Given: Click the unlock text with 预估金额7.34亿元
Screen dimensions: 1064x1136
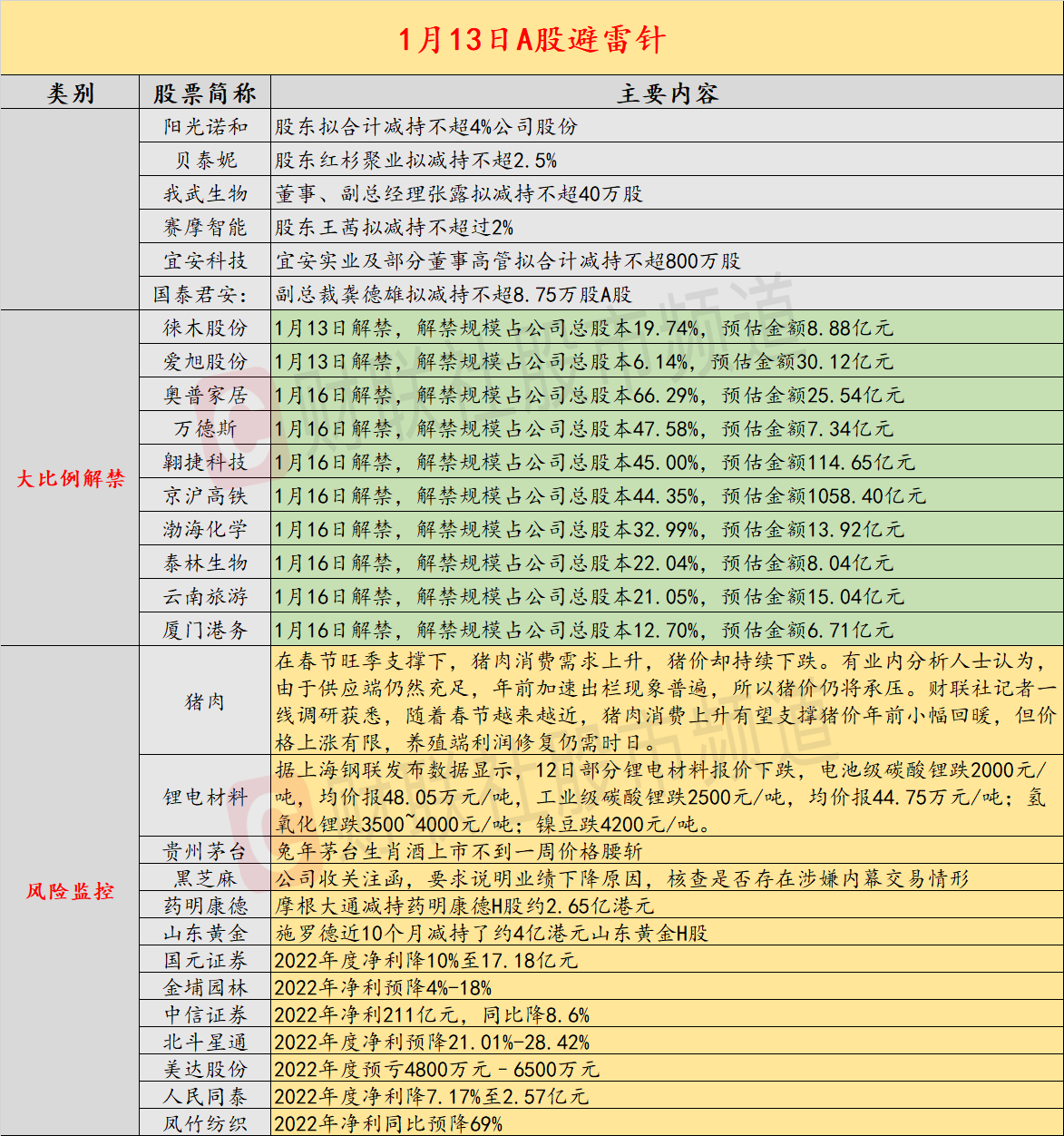Looking at the screenshot, I should coord(584,428).
